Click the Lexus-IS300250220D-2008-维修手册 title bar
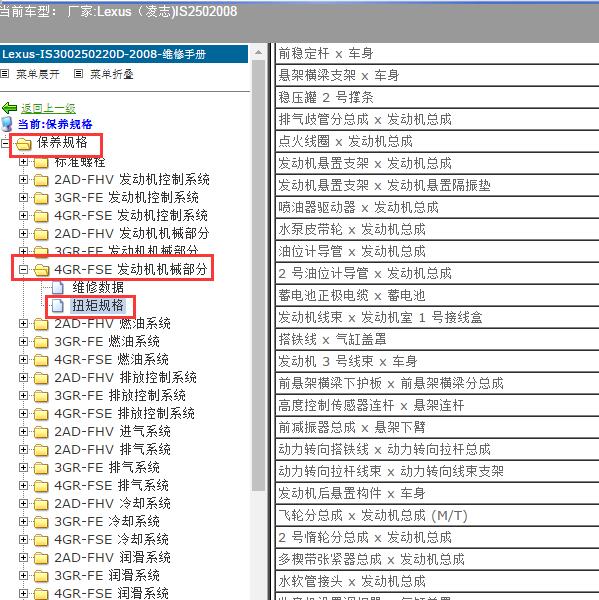 pyautogui.click(x=124, y=54)
